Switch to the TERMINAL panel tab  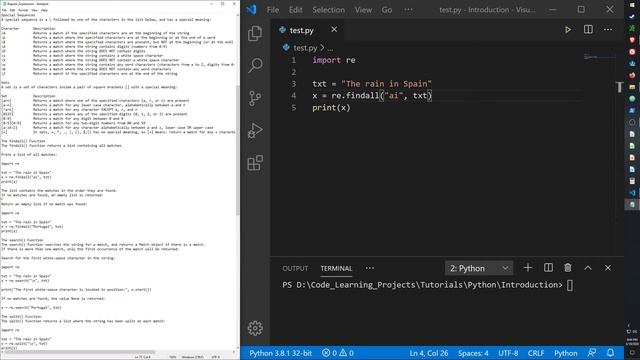pos(336,268)
